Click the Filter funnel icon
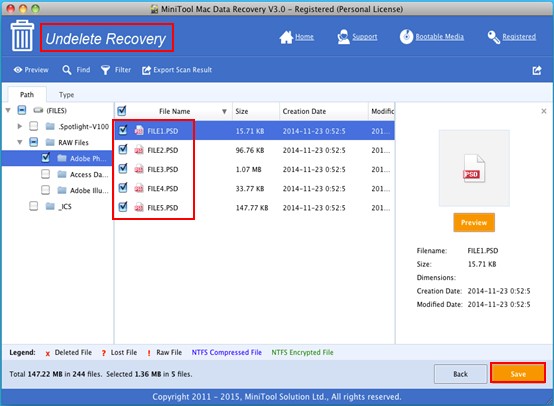 105,70
